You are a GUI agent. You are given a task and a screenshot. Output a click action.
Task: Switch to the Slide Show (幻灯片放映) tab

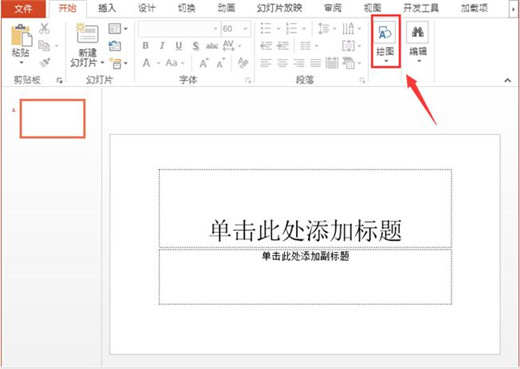pos(279,8)
